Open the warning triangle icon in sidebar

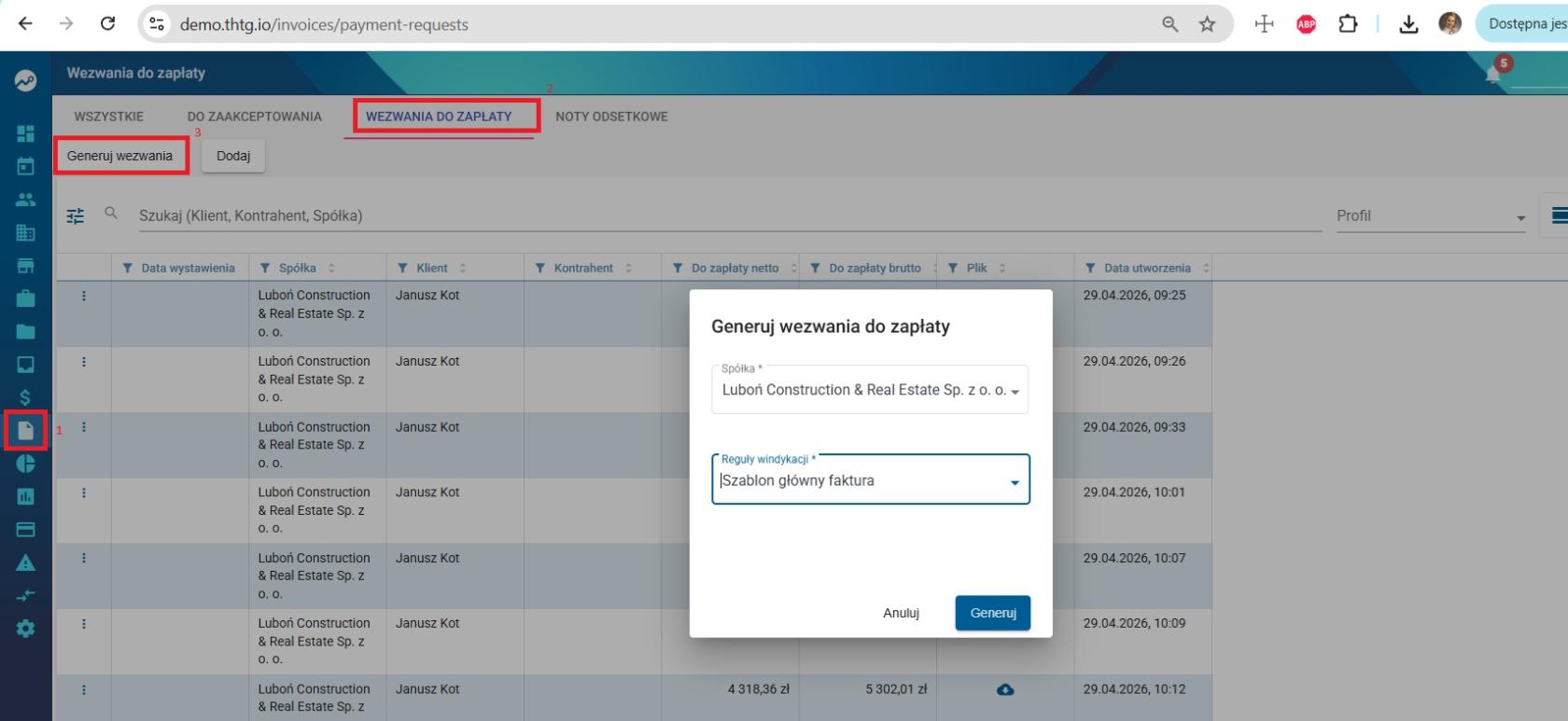pyautogui.click(x=25, y=562)
